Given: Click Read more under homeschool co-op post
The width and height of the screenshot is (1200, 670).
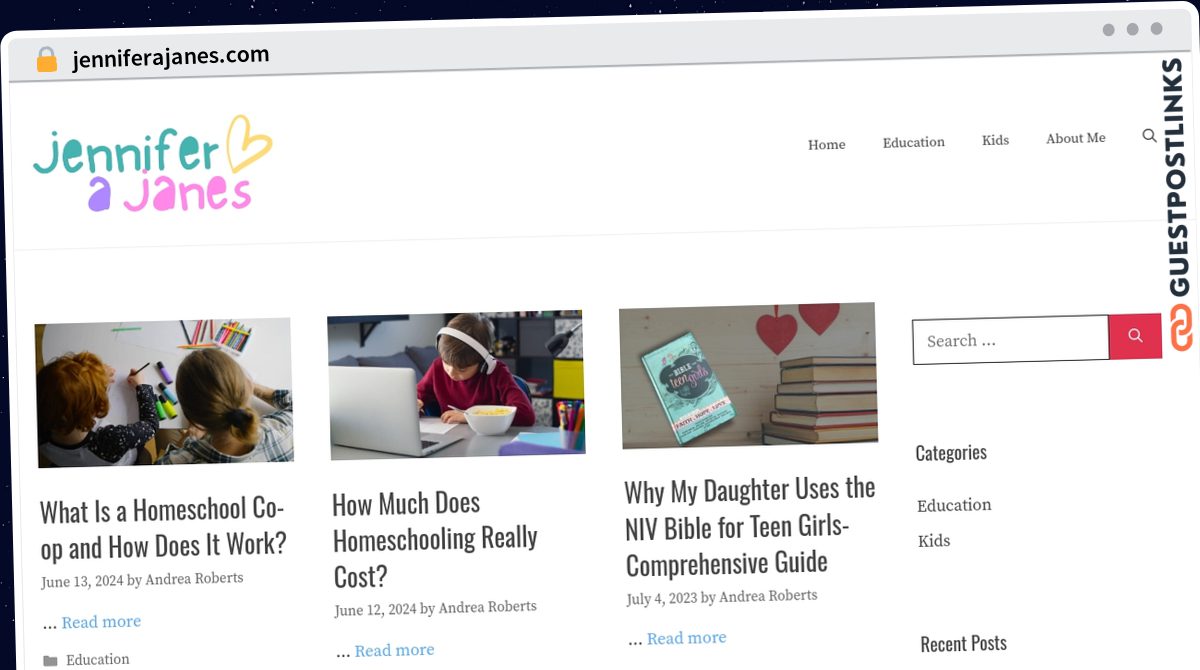Looking at the screenshot, I should click(101, 622).
